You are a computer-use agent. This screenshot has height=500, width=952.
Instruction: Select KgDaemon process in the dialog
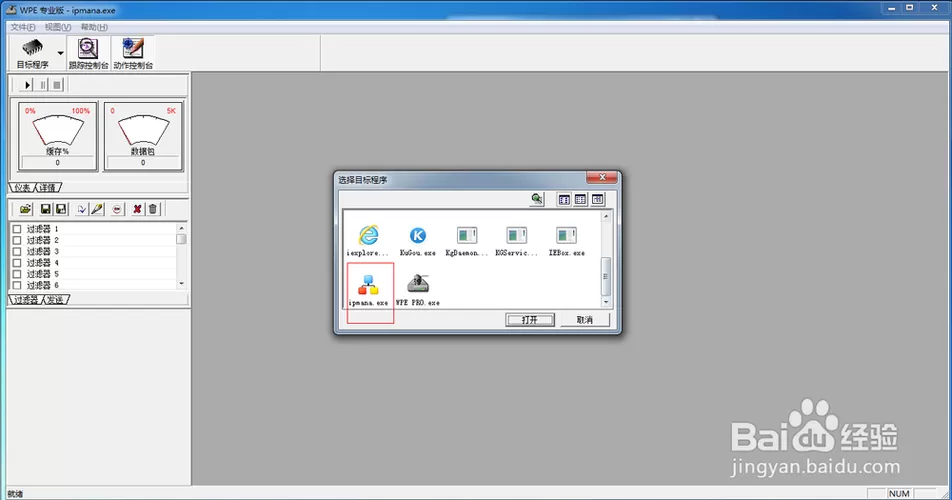tap(466, 240)
